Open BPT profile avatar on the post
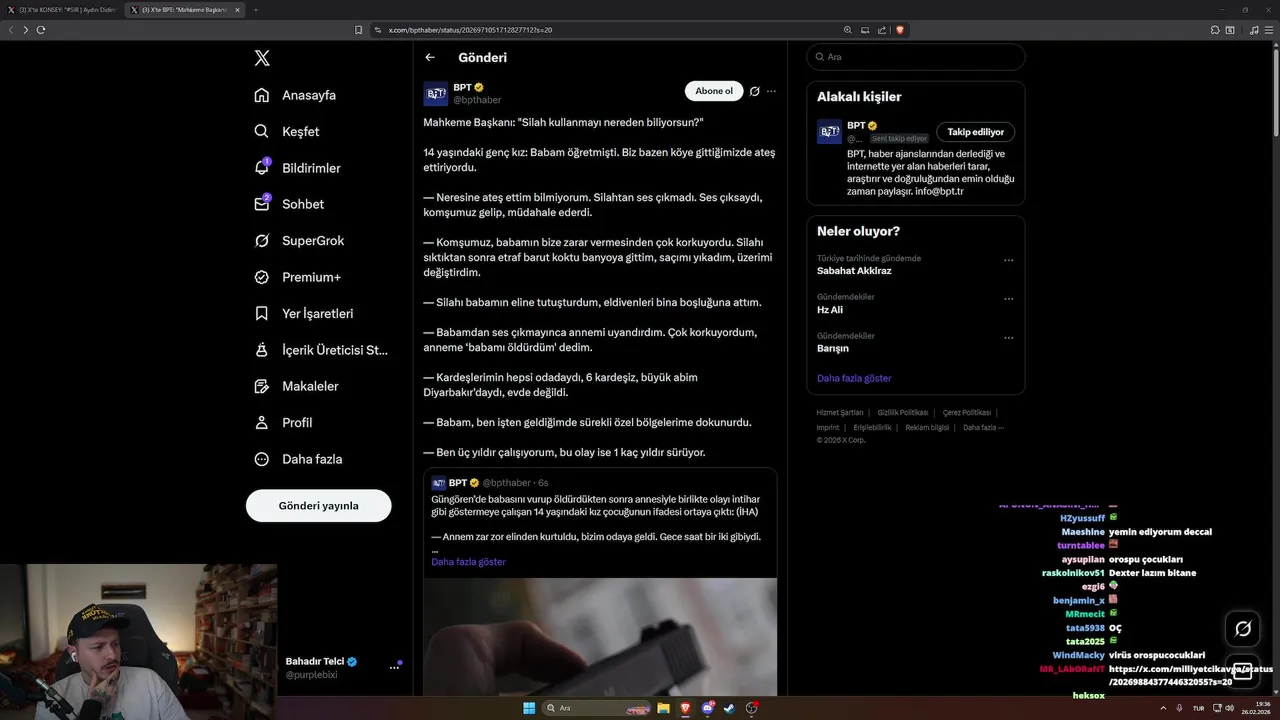Screen dimensions: 1280x720 click(x=436, y=94)
